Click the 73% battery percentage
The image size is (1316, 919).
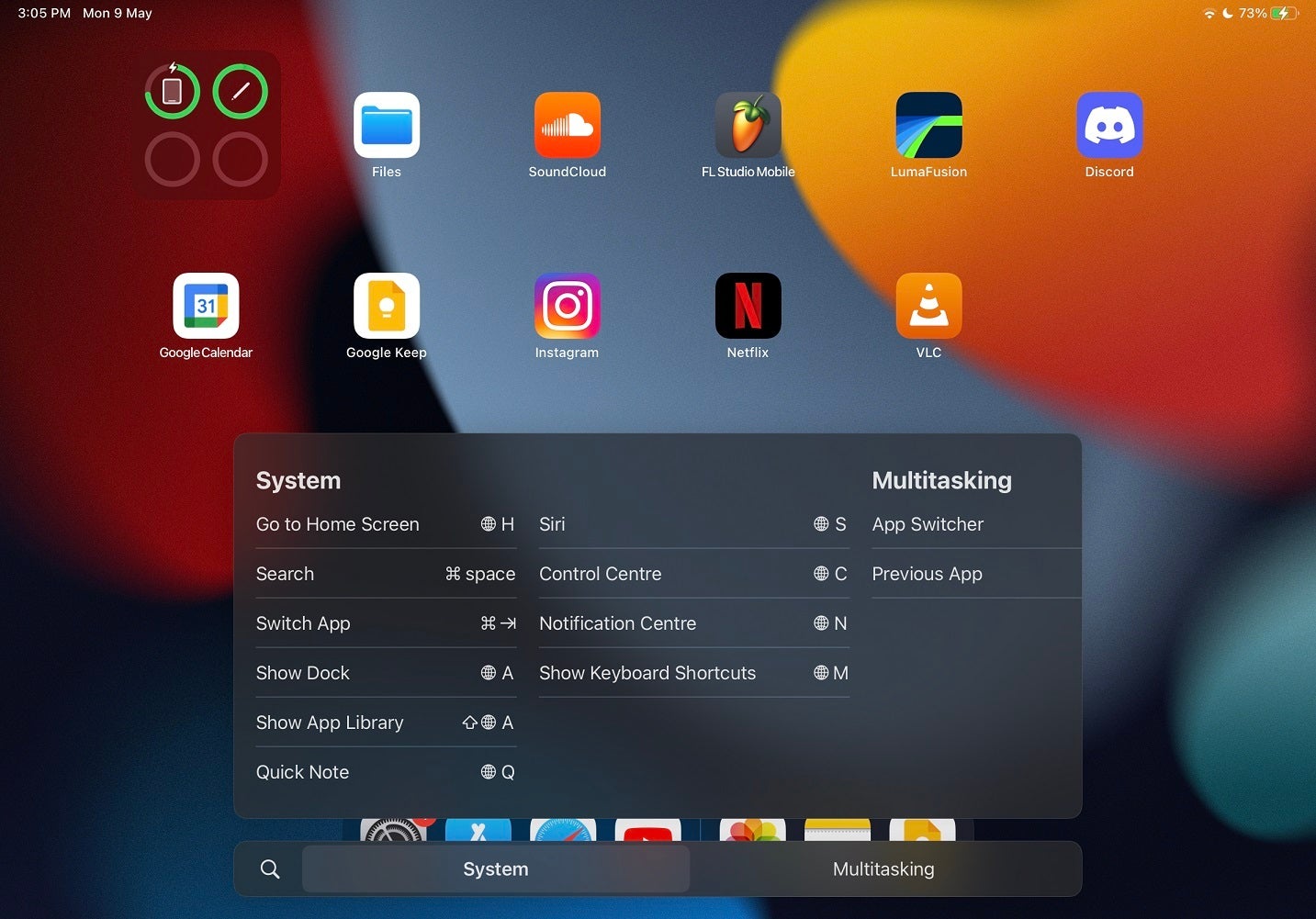[x=1253, y=13]
